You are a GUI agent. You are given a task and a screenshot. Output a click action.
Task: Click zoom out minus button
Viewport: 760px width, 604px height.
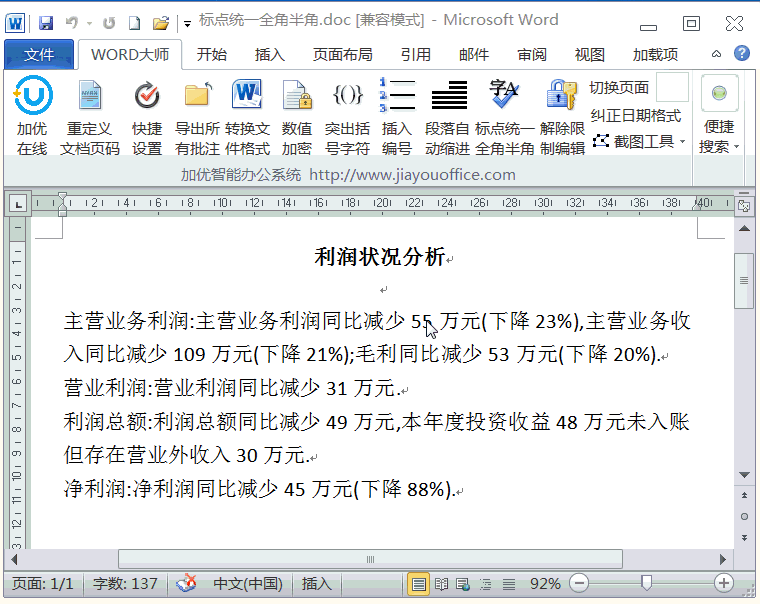[x=579, y=583]
